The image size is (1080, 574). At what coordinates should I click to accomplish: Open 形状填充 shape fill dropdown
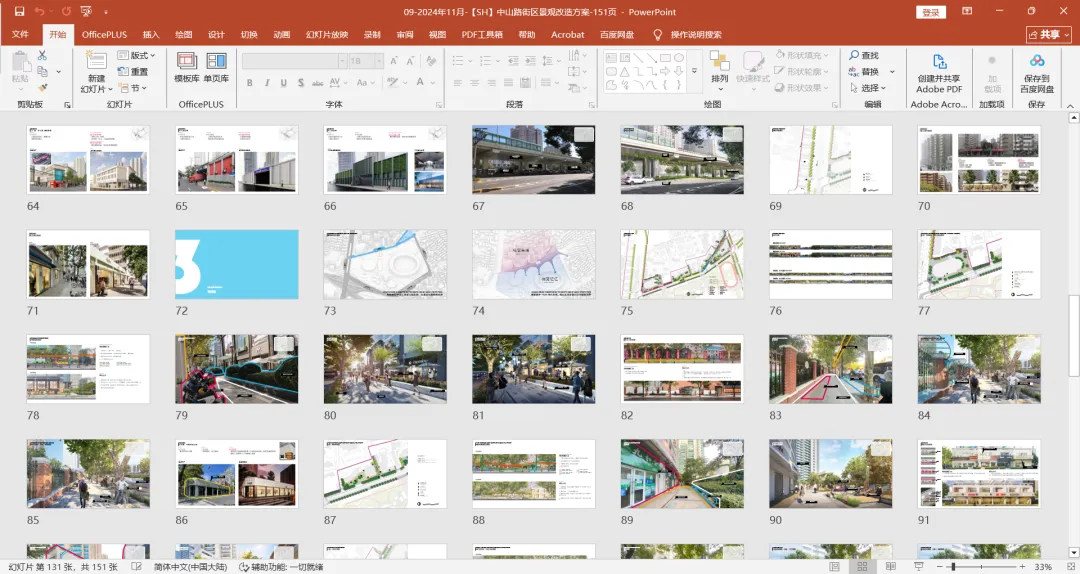(x=802, y=54)
